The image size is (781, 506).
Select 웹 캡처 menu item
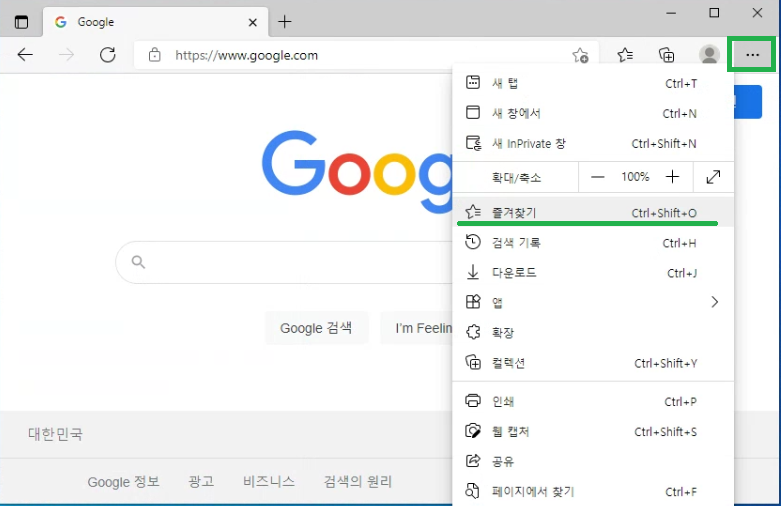tap(593, 431)
